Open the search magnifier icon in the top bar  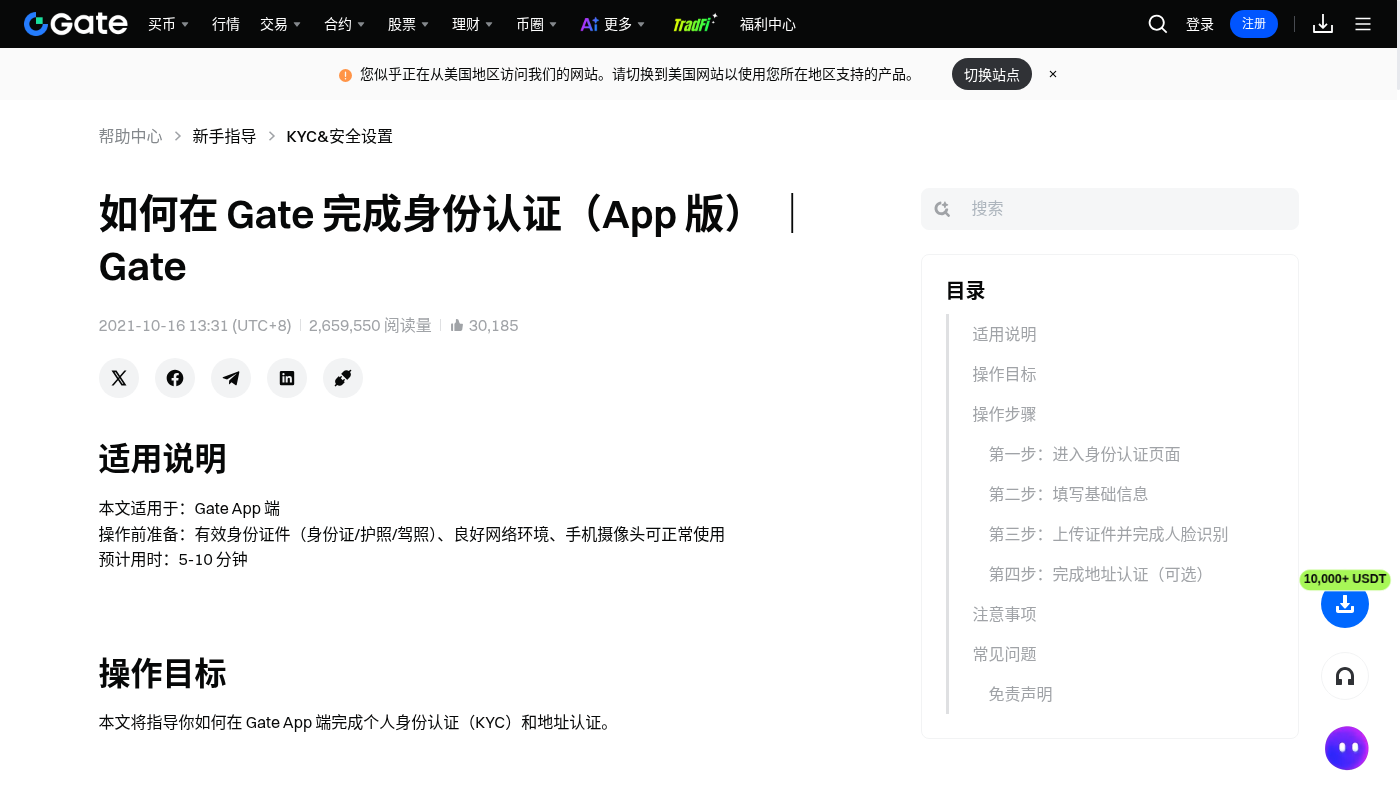(1158, 24)
